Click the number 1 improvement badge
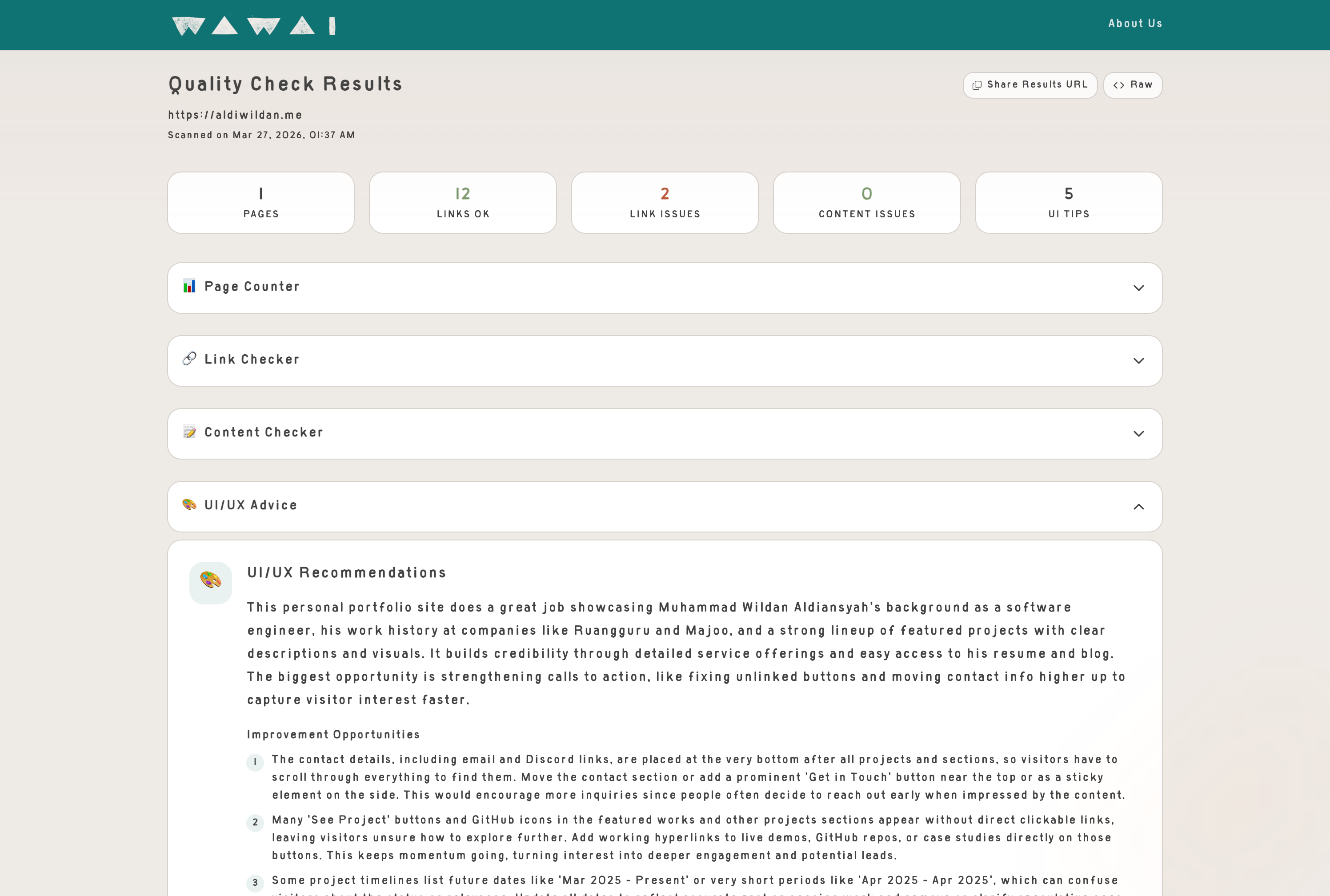1330x896 pixels. tap(255, 762)
